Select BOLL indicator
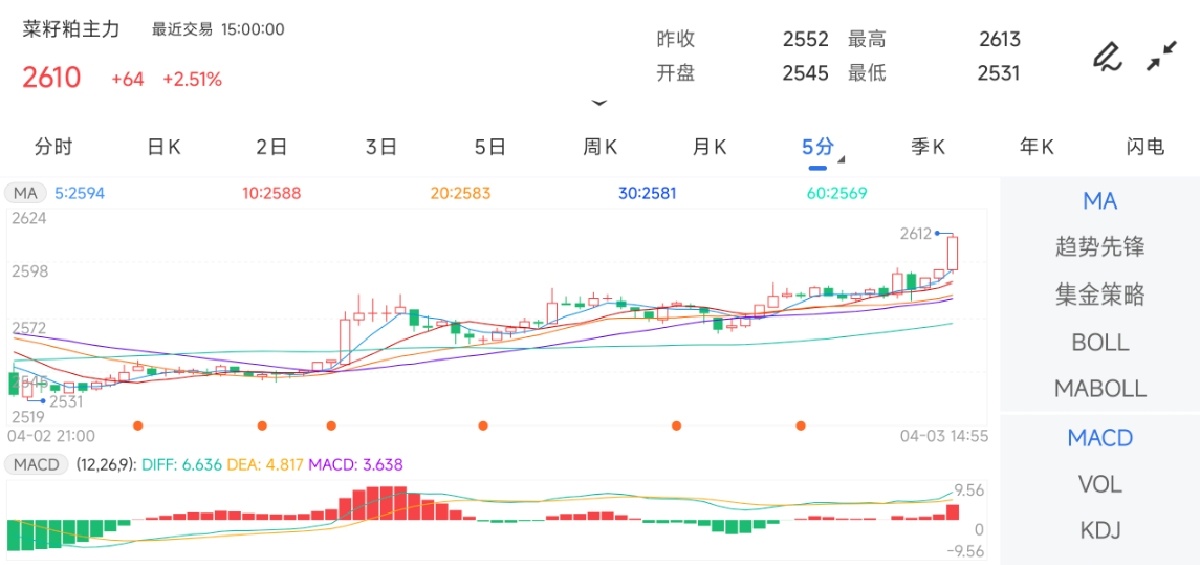The image size is (1200, 565). coord(1100,342)
